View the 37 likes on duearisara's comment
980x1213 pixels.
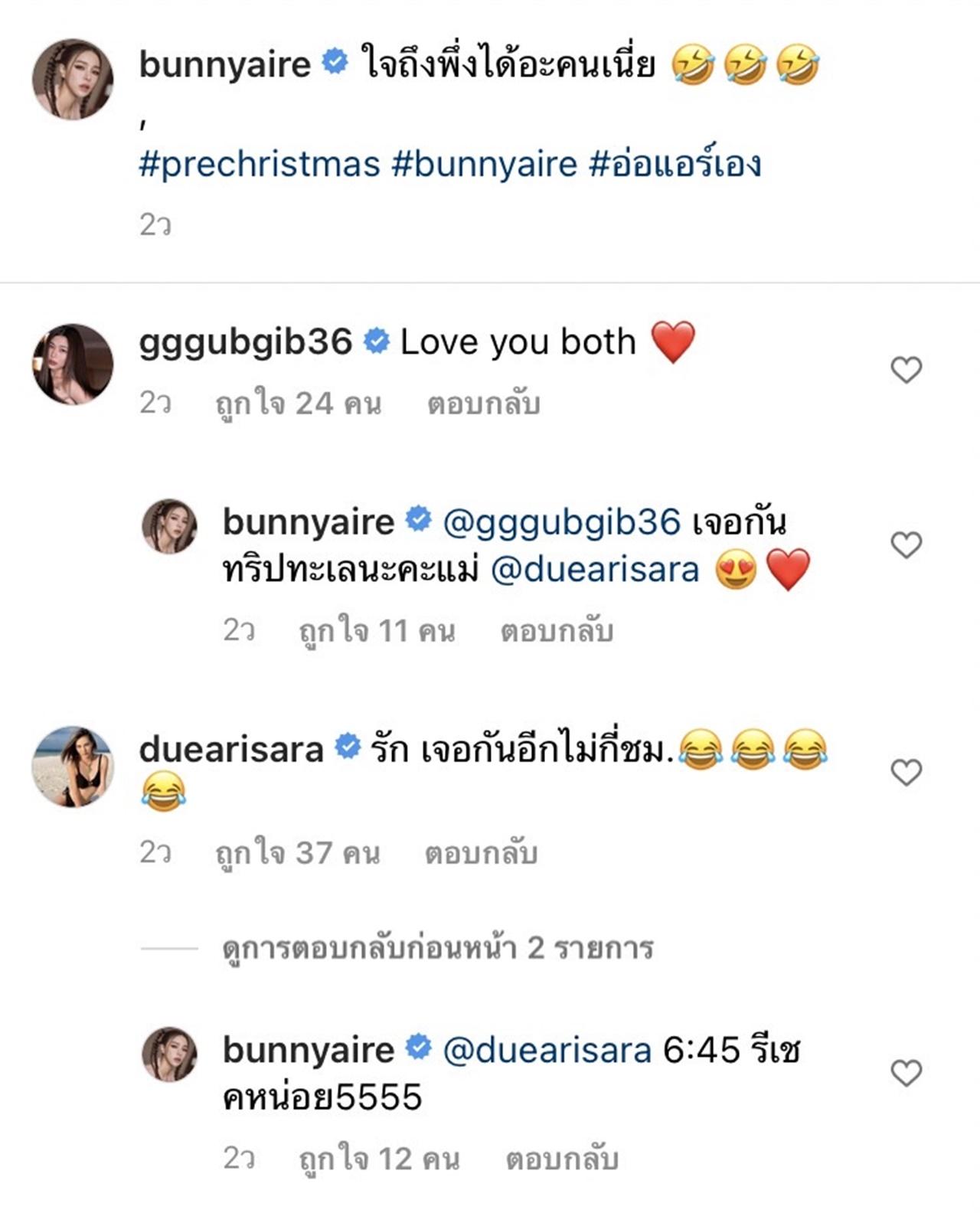pyautogui.click(x=297, y=853)
